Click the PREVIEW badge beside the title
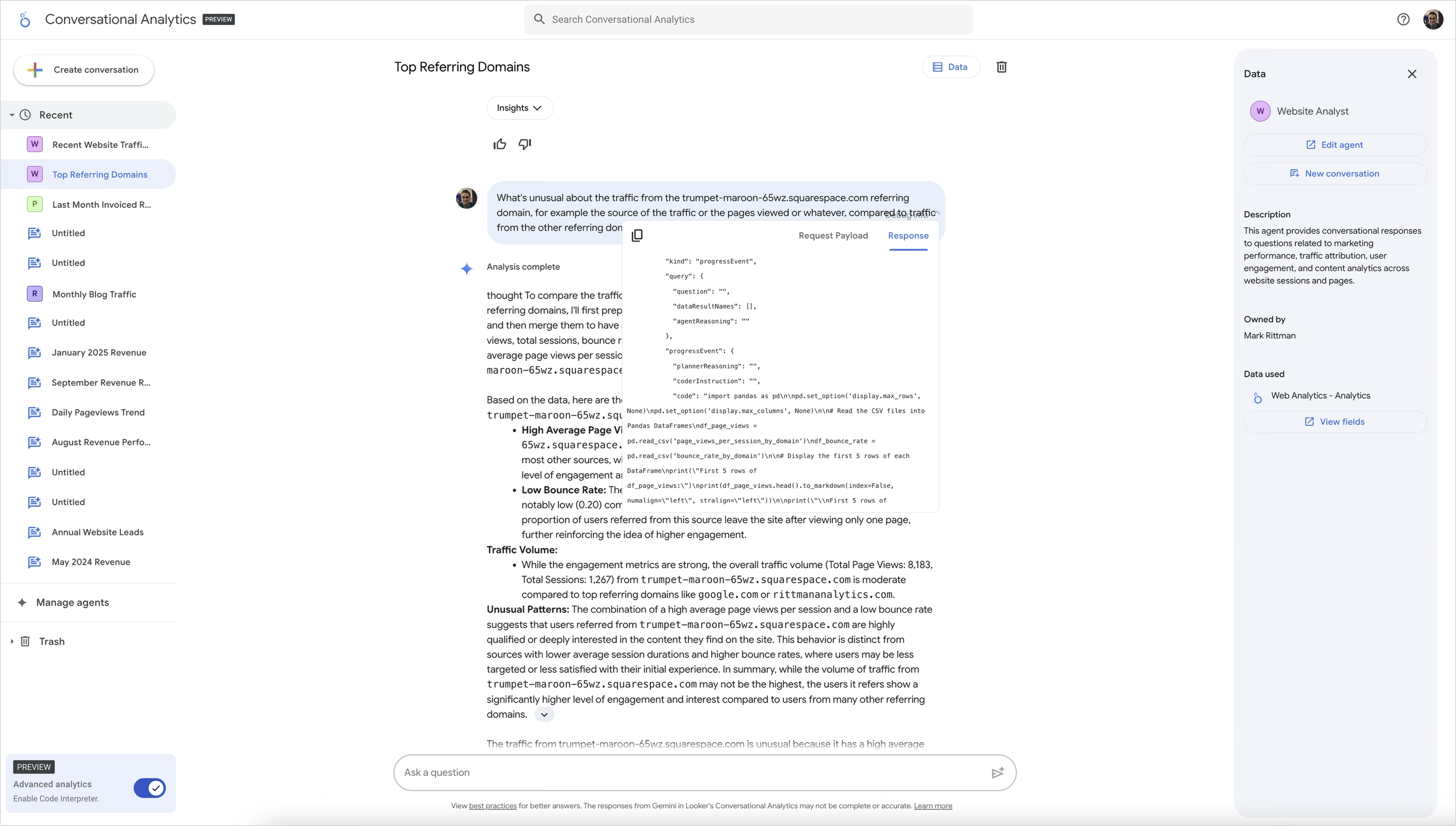The width and height of the screenshot is (1456, 826). [x=218, y=19]
